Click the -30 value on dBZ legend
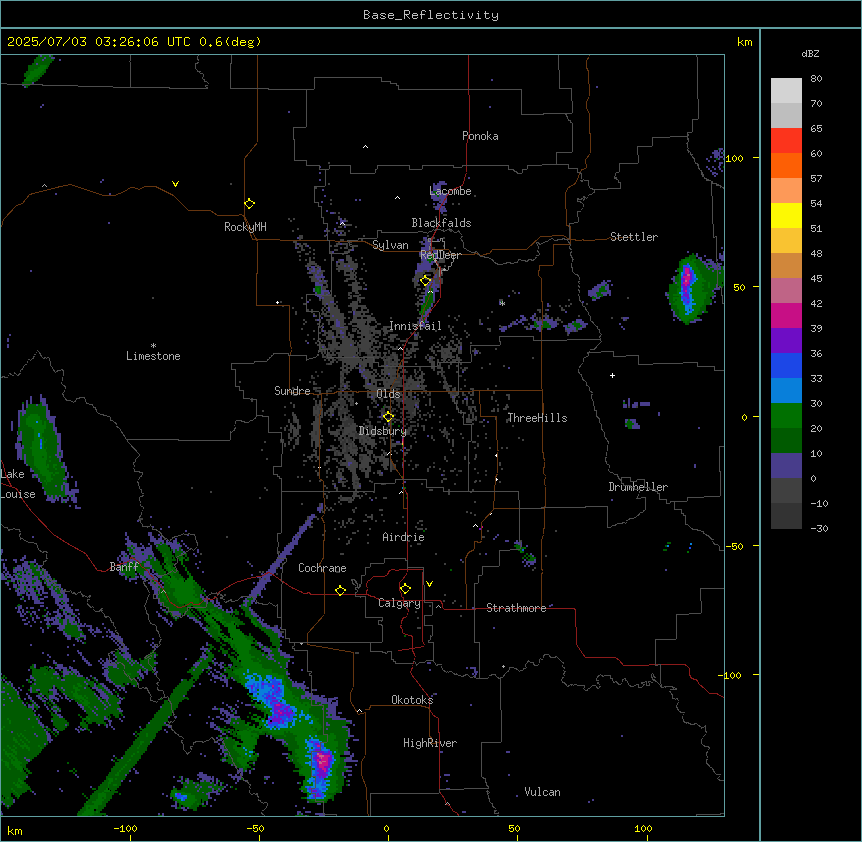The width and height of the screenshot is (862, 842). point(819,528)
